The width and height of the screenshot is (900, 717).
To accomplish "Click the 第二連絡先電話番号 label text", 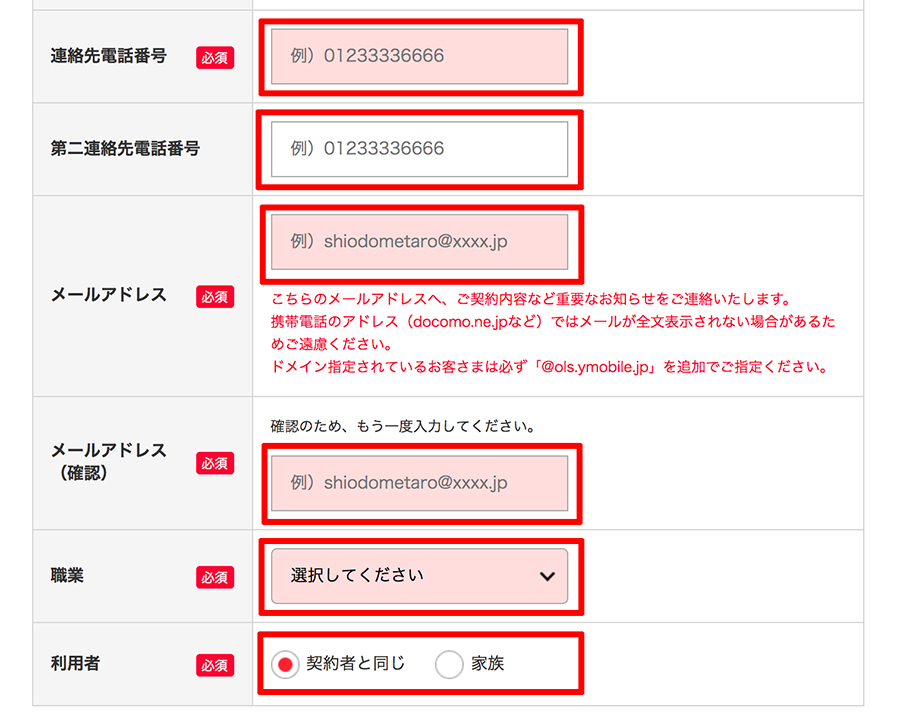I will tap(125, 149).
